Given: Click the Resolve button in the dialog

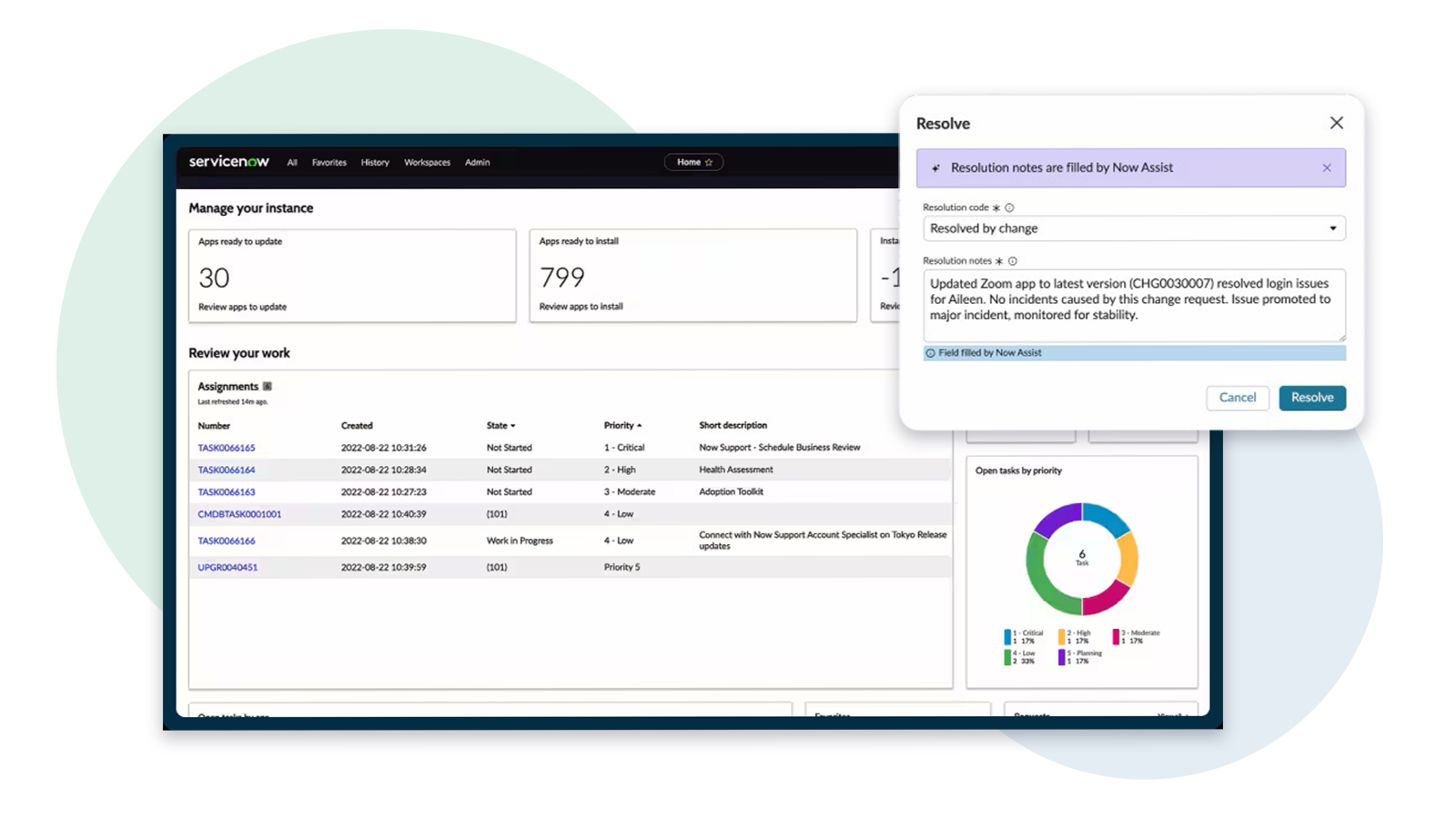Looking at the screenshot, I should pyautogui.click(x=1311, y=398).
